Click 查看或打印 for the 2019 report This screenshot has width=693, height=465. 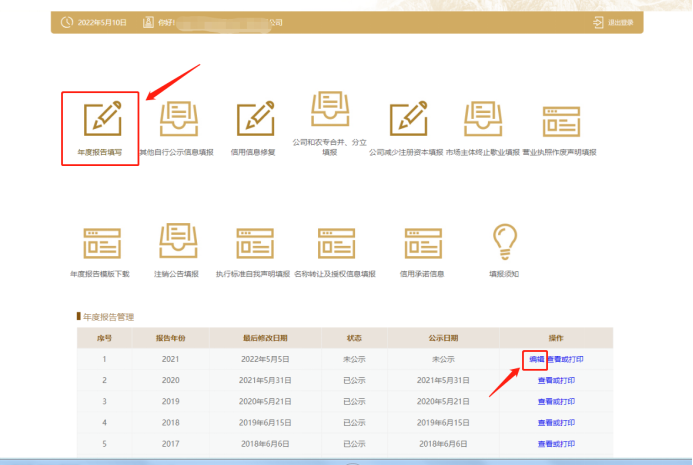pos(556,402)
